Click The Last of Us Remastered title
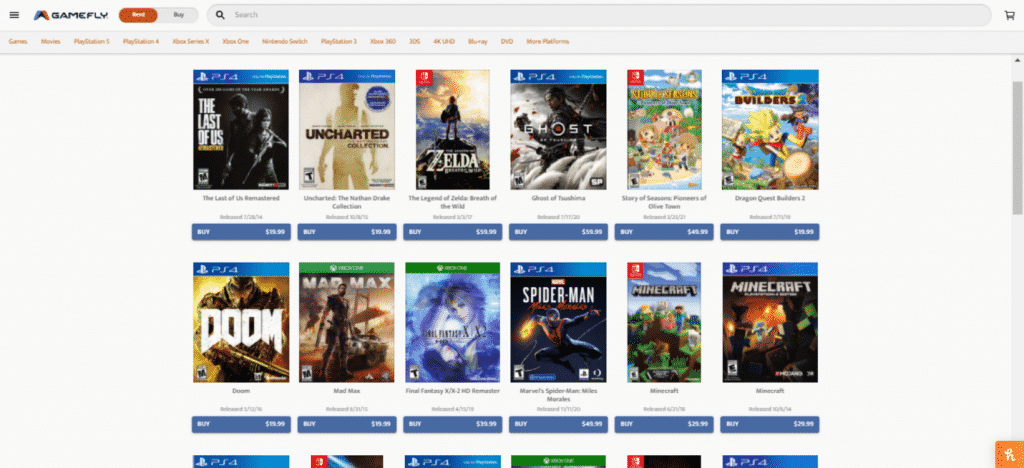Viewport: 1024px width, 468px height. point(241,198)
